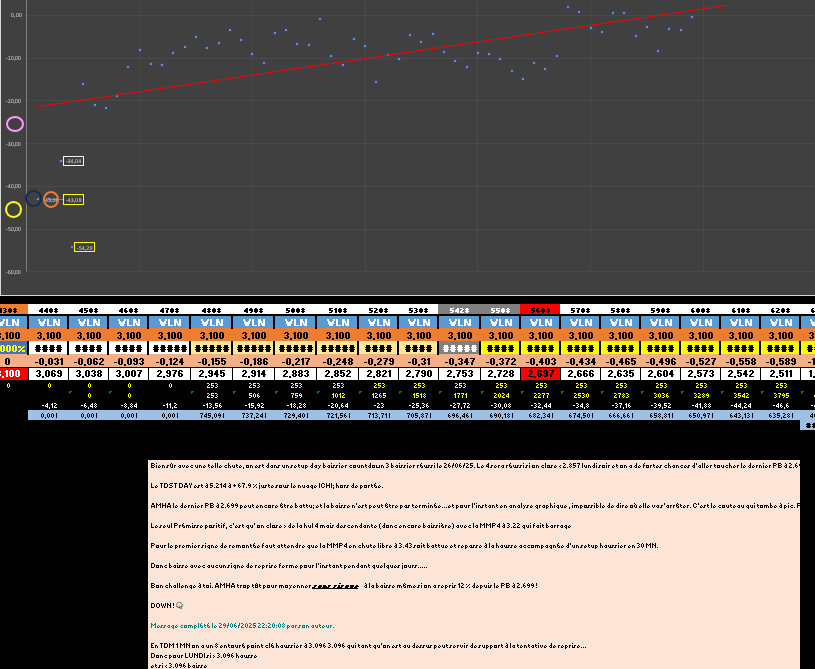Click the -60,00 axis label
This screenshot has height=669, width=815.
pyautogui.click(x=14, y=272)
